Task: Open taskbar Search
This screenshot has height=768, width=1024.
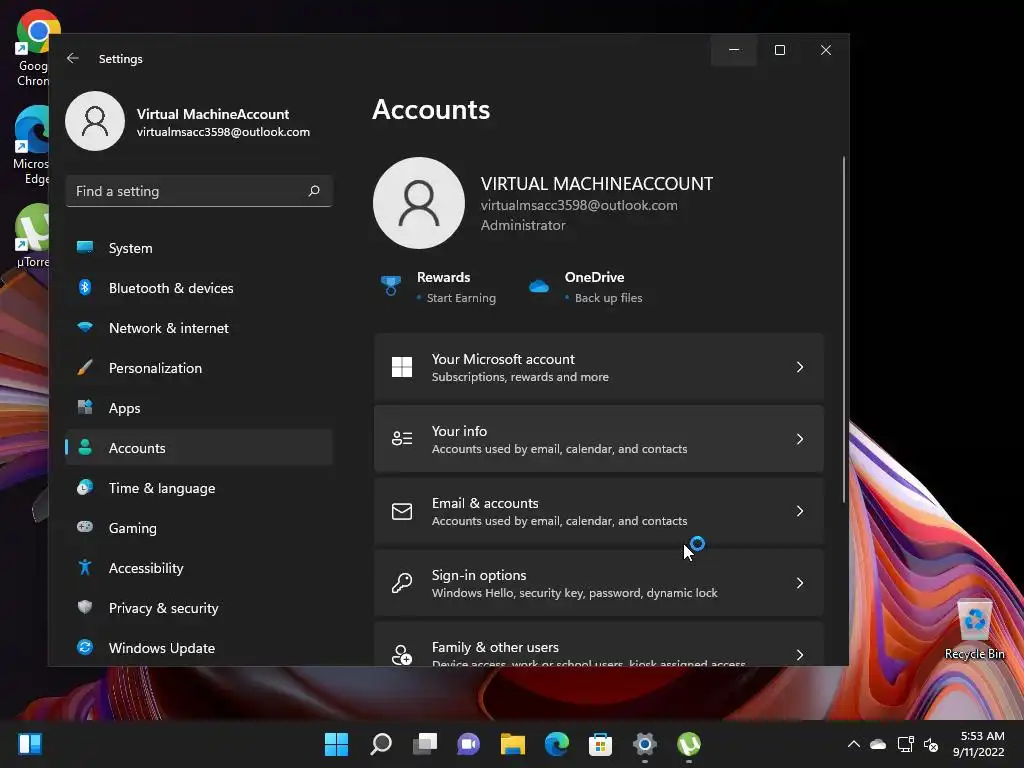Action: [381, 744]
